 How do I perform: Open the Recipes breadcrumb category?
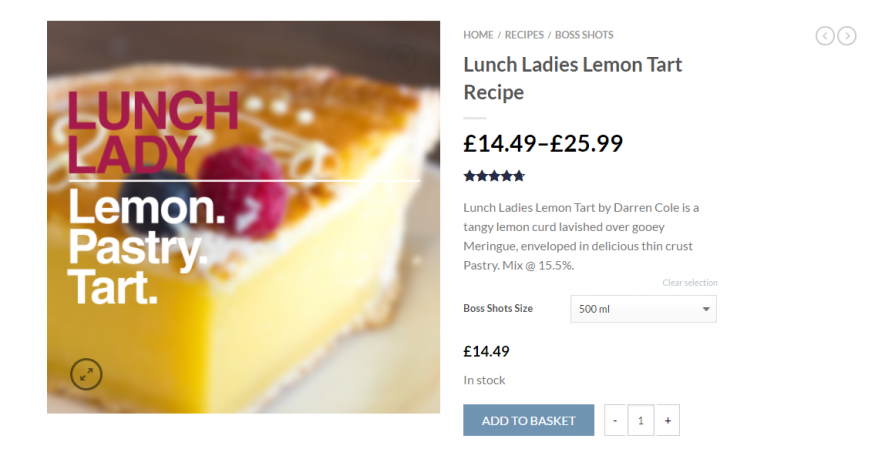tap(524, 35)
